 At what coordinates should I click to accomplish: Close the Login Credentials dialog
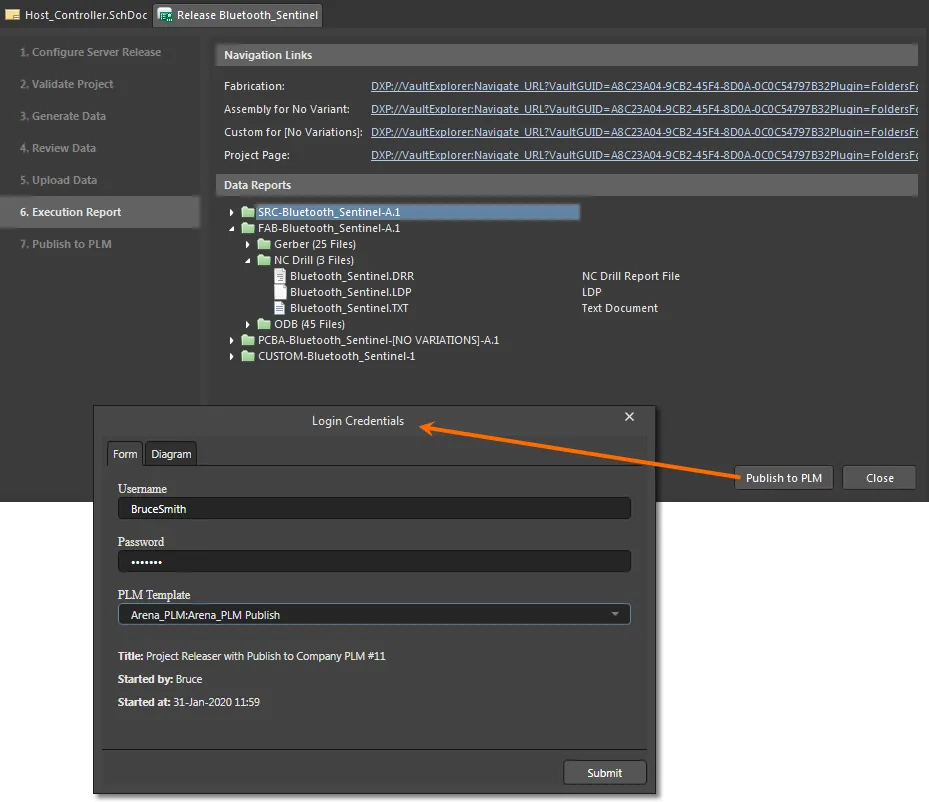pos(629,417)
